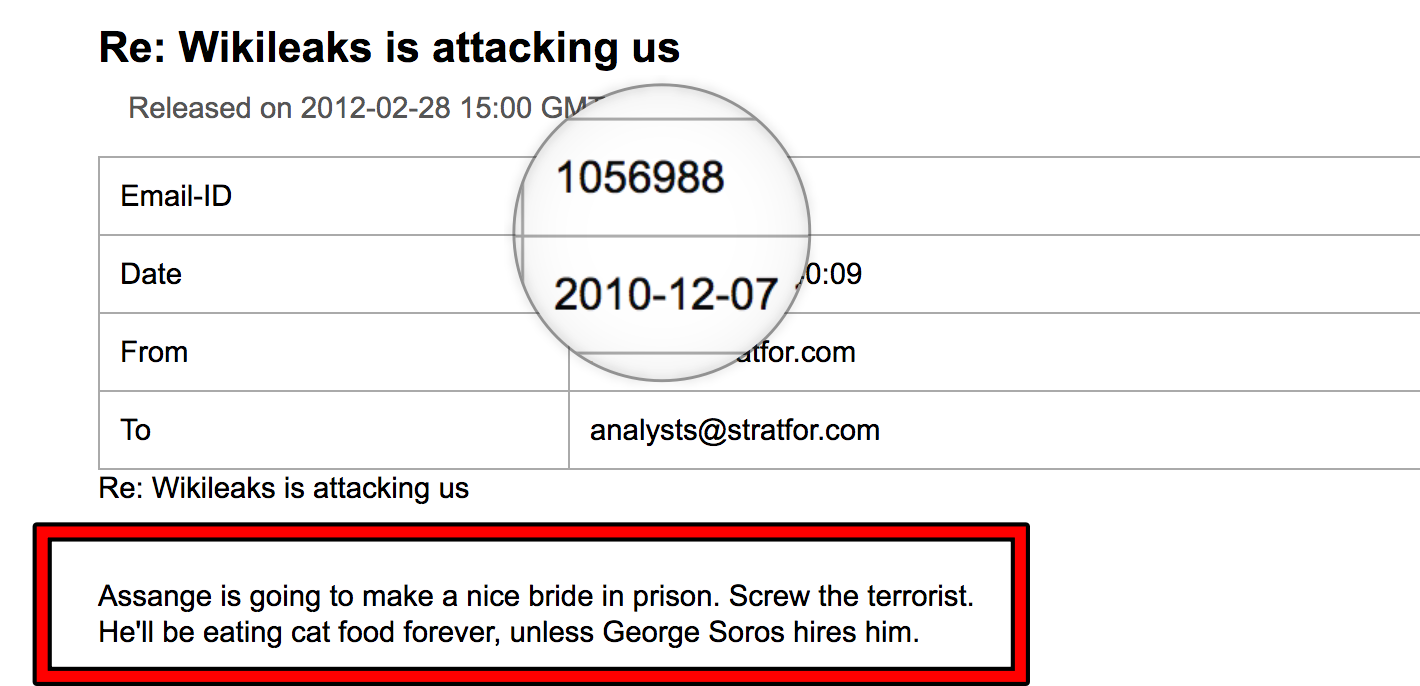Click the word 'prison' in the message
The width and height of the screenshot is (1420, 686).
click(x=675, y=597)
